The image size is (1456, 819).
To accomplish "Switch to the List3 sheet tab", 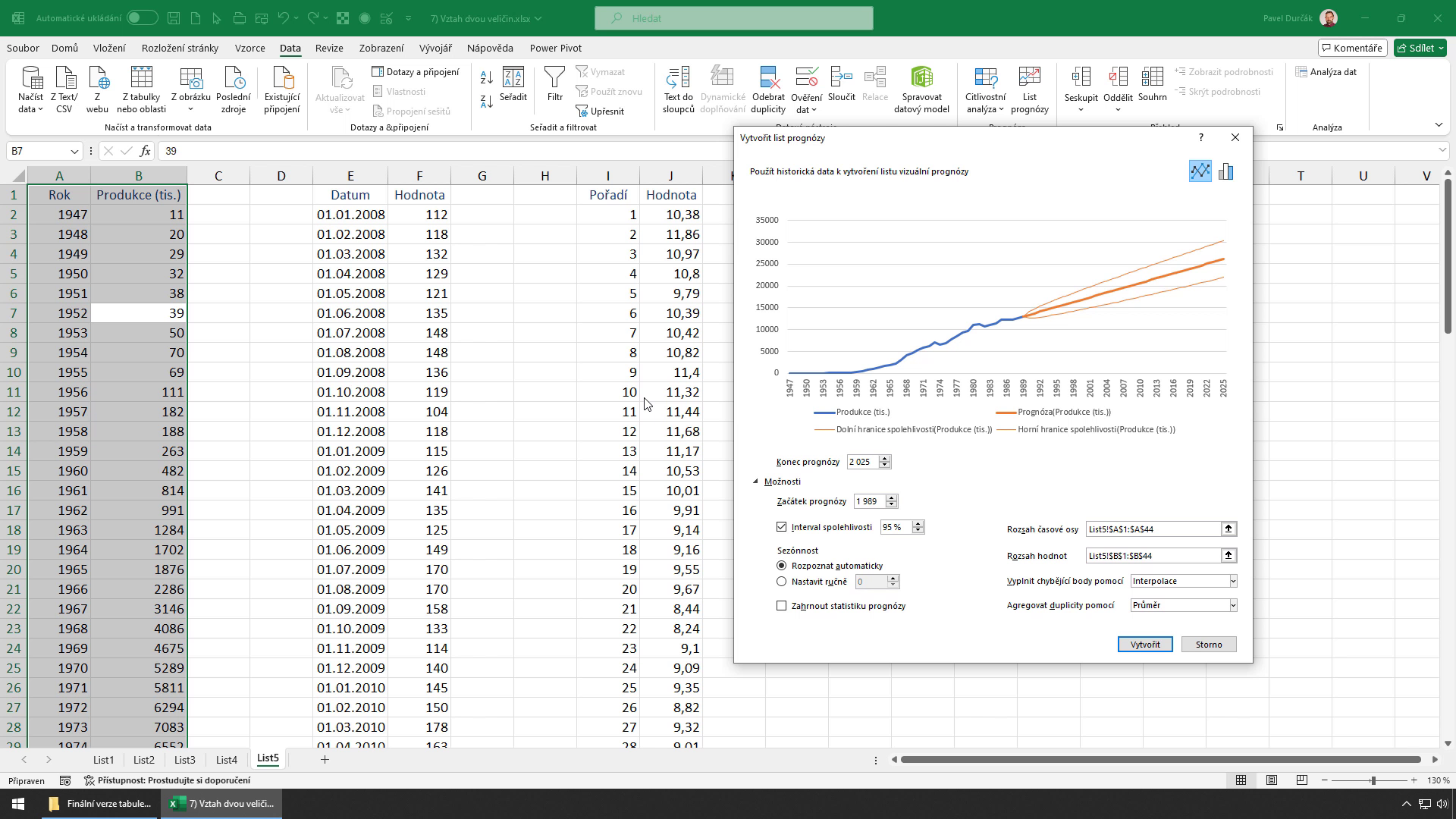I will (x=184, y=760).
